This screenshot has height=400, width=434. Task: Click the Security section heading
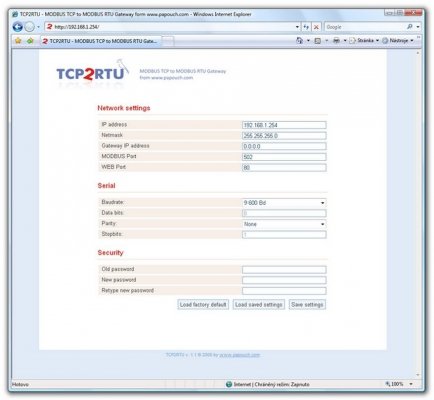coord(110,253)
